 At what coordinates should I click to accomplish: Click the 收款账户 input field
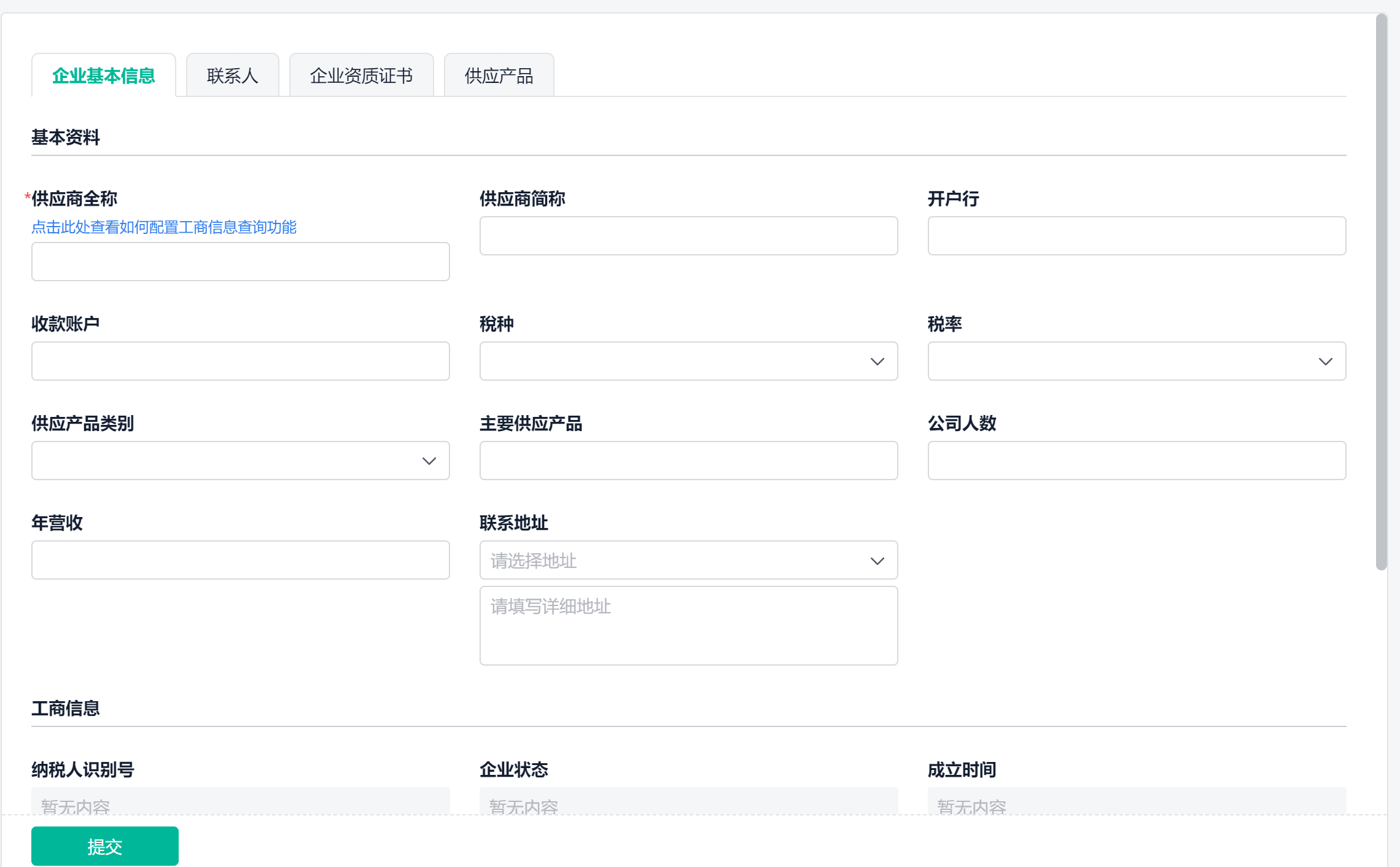(240, 361)
